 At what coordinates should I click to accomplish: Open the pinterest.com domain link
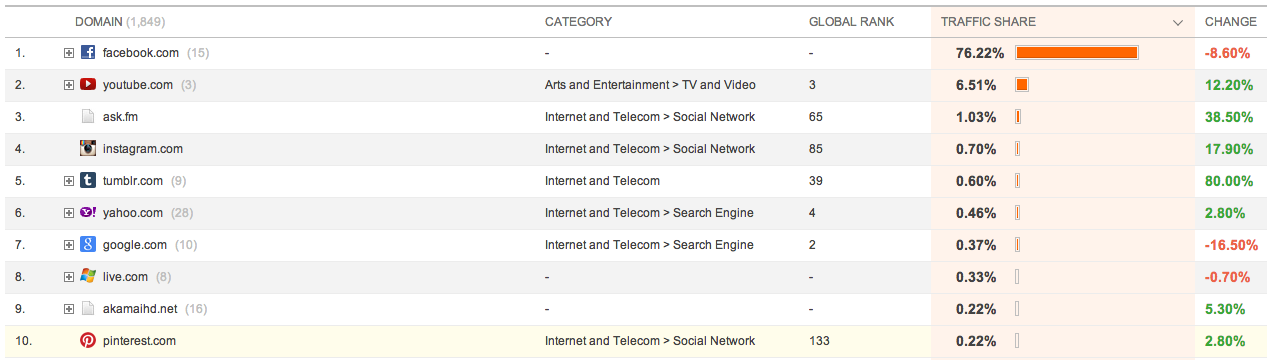click(140, 341)
